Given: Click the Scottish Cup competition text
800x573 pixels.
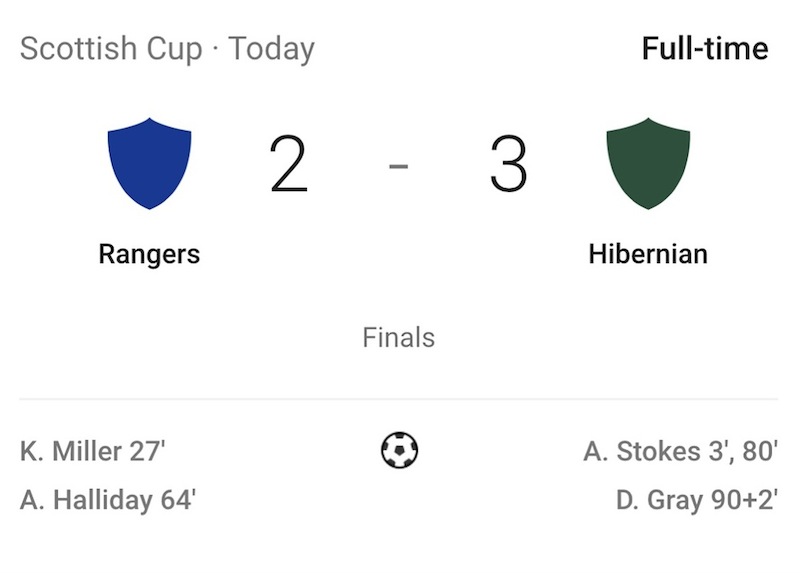Looking at the screenshot, I should [x=111, y=49].
